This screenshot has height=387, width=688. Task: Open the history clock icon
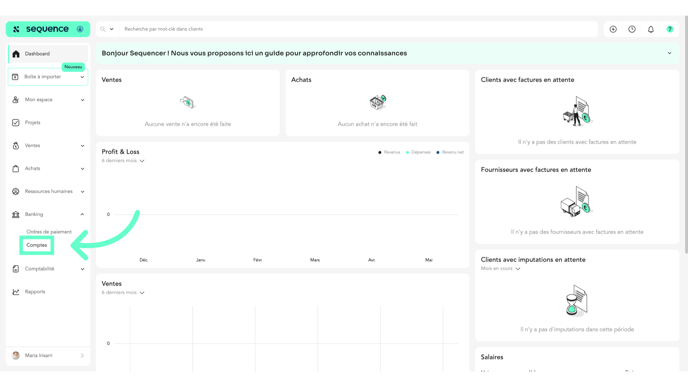point(632,29)
